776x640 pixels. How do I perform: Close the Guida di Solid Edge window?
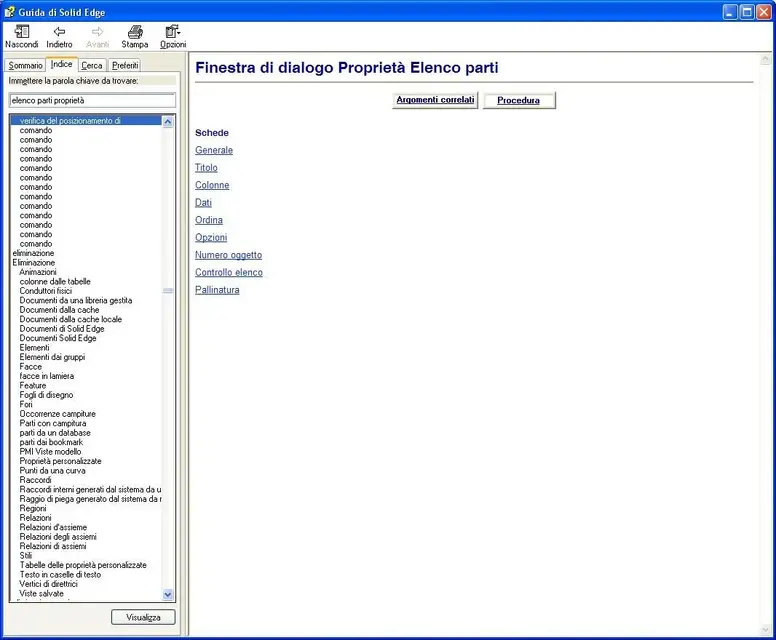(x=764, y=12)
